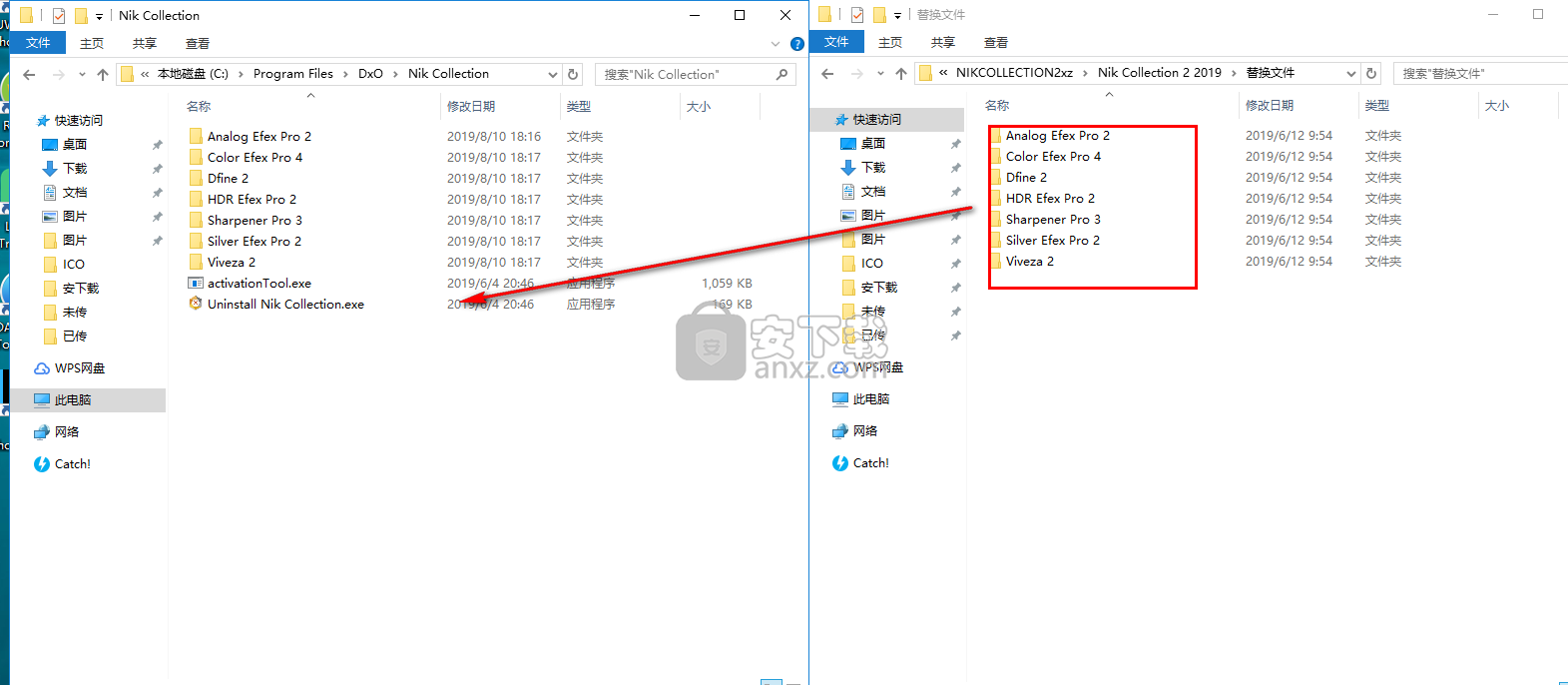Screen dimensions: 1568x685
Task: Go to 本地磁盘 (C:) in breadcrumb
Action: tap(193, 74)
